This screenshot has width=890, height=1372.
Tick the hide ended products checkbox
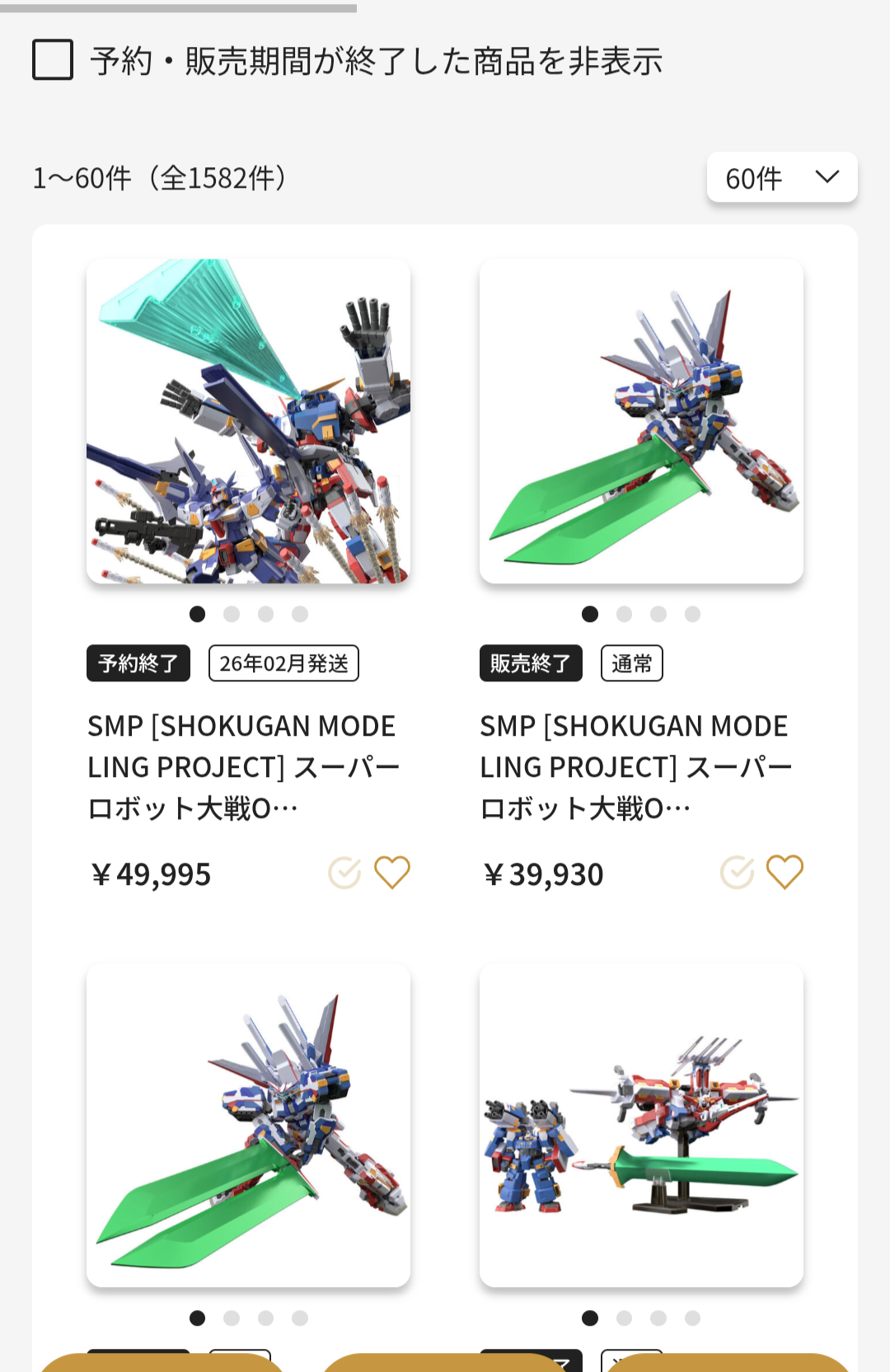(53, 60)
